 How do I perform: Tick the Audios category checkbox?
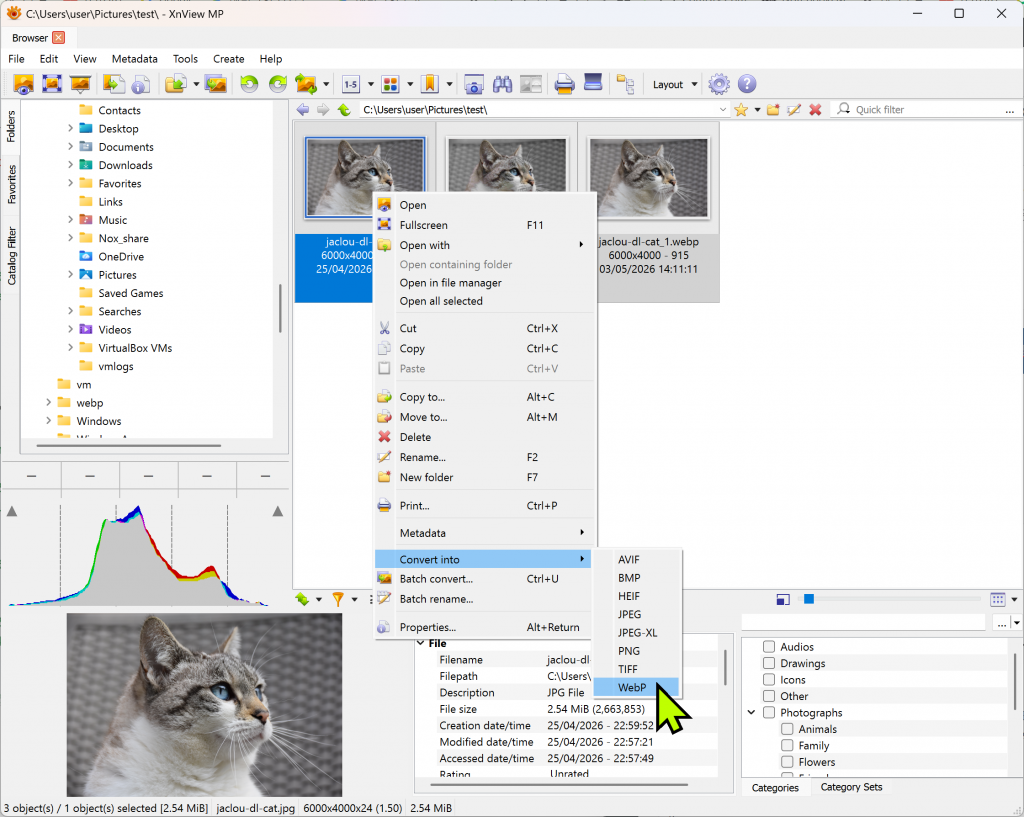tap(769, 647)
